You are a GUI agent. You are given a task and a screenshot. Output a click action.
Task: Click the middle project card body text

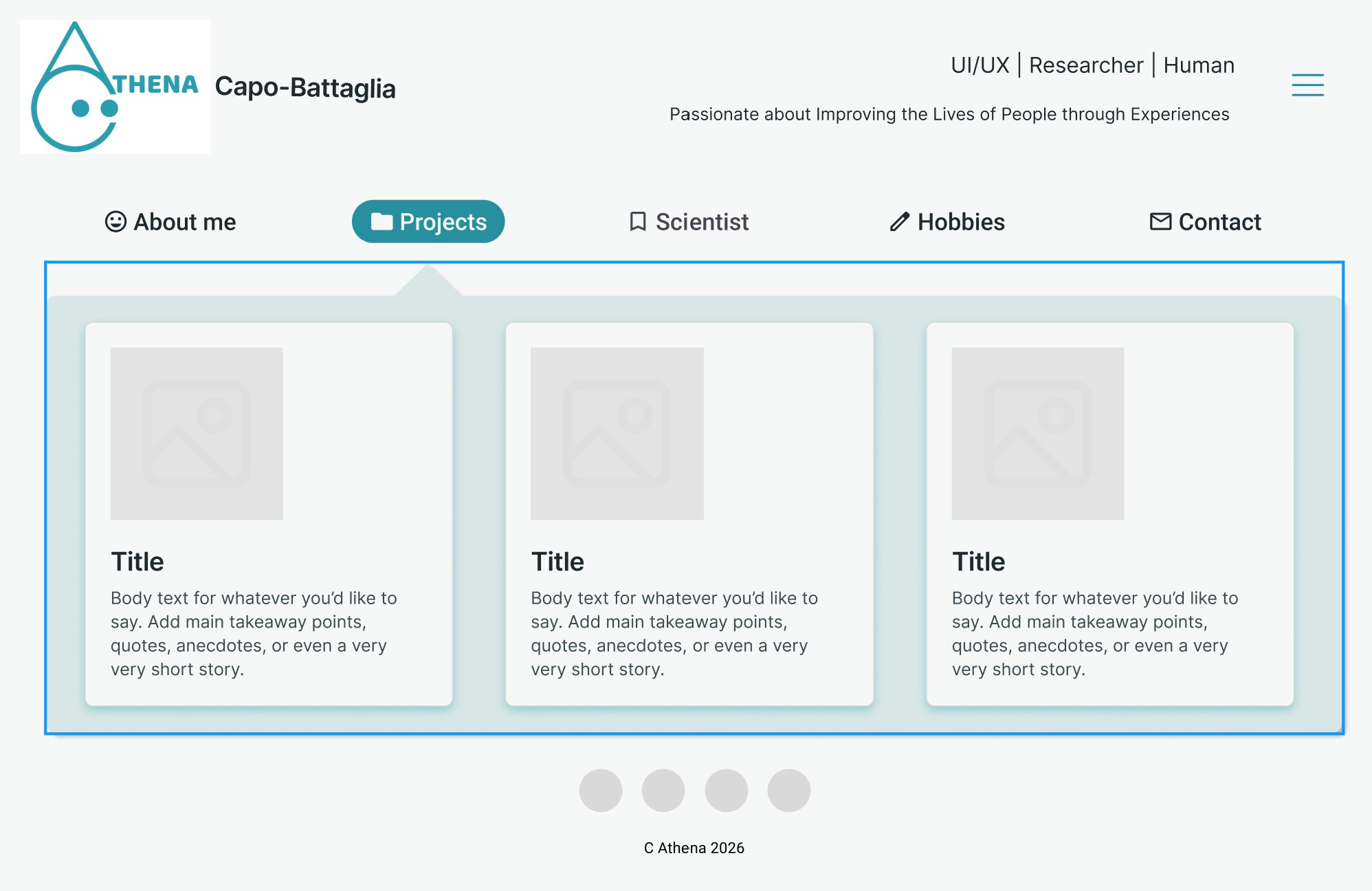pos(674,633)
